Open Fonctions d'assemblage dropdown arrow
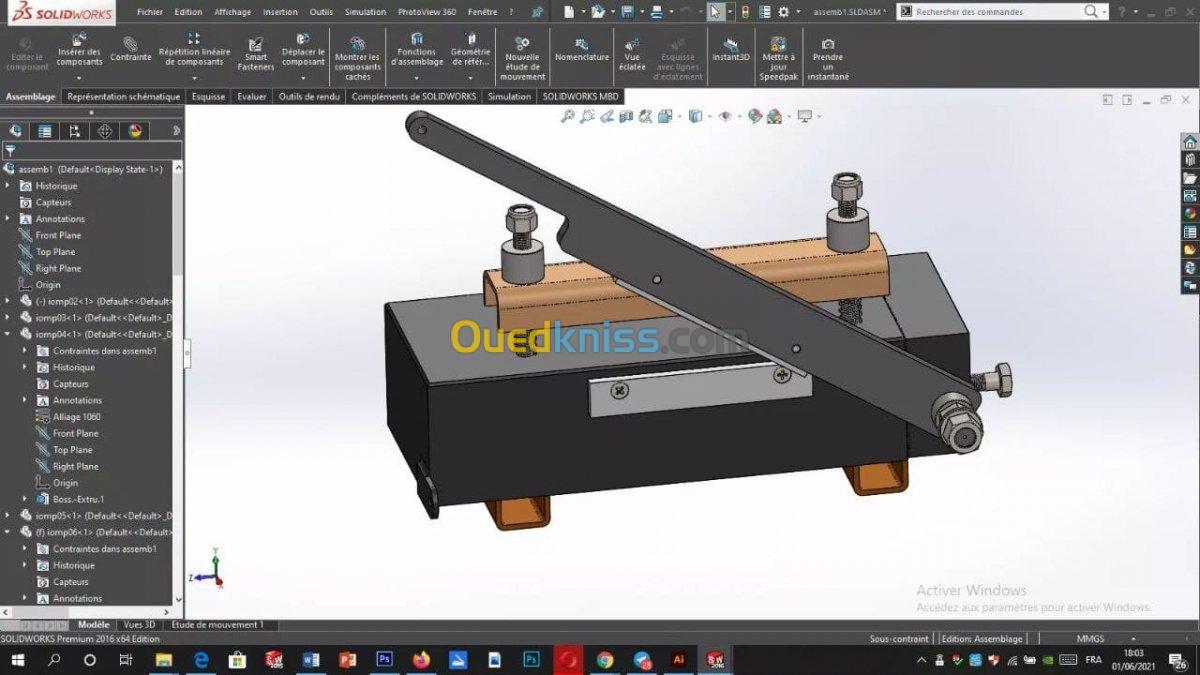 click(x=416, y=77)
